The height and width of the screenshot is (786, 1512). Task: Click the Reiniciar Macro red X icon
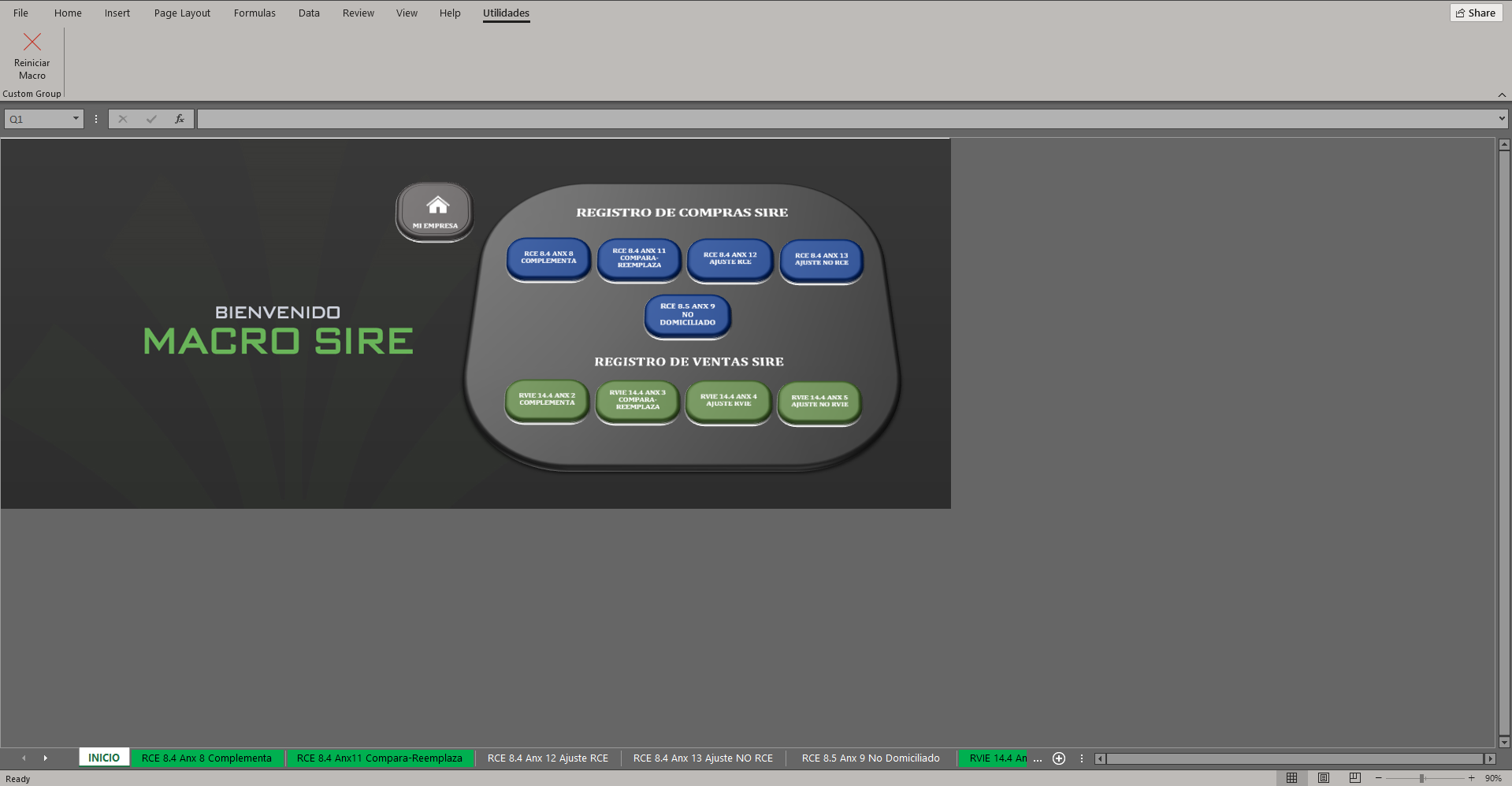[x=32, y=42]
